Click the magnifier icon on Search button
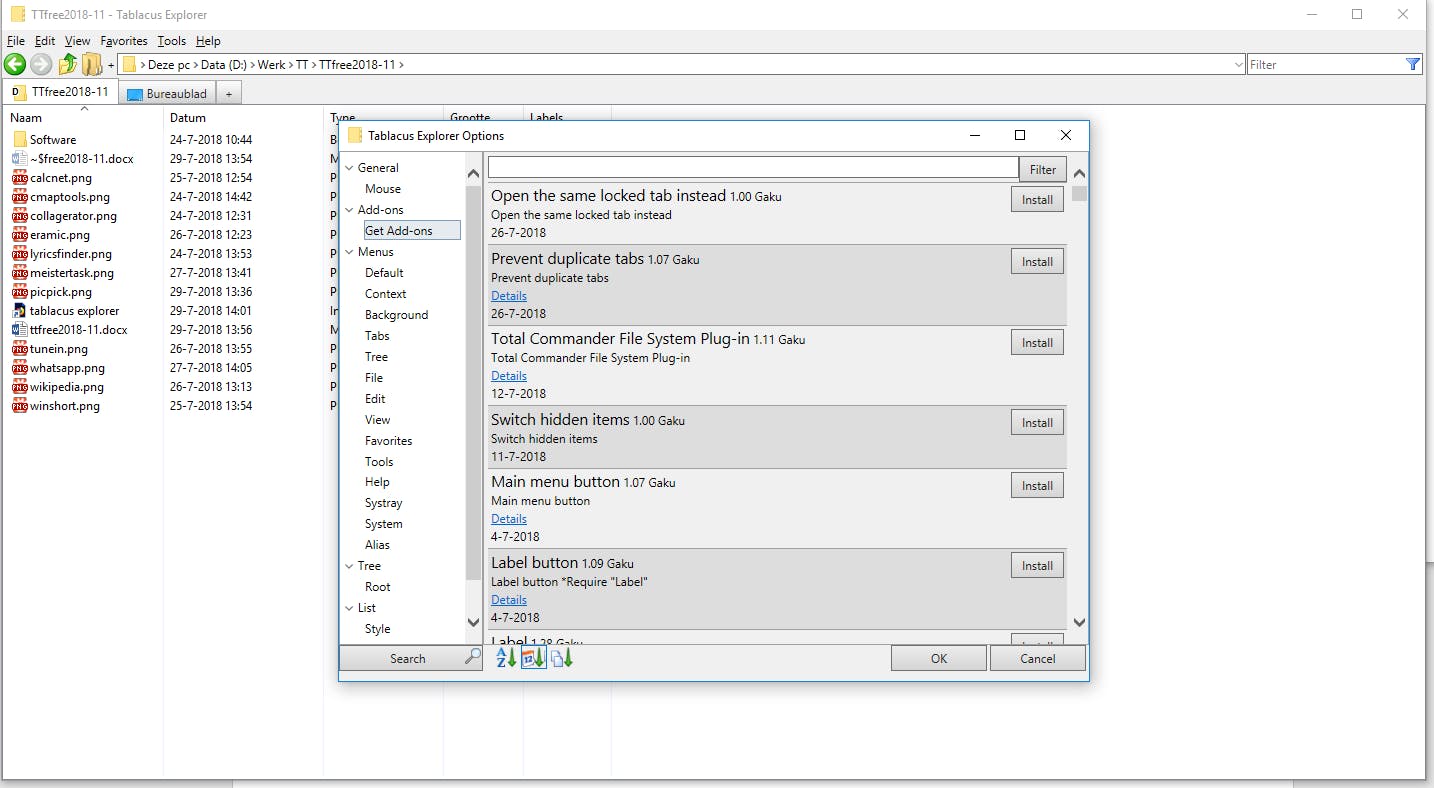 pyautogui.click(x=473, y=657)
